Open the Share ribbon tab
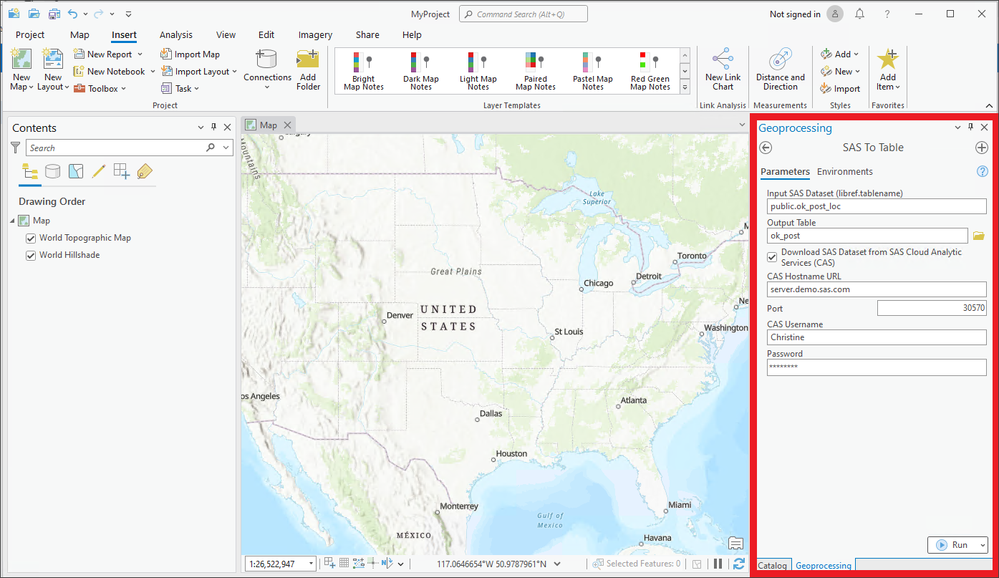This screenshot has height=578, width=999. click(367, 34)
